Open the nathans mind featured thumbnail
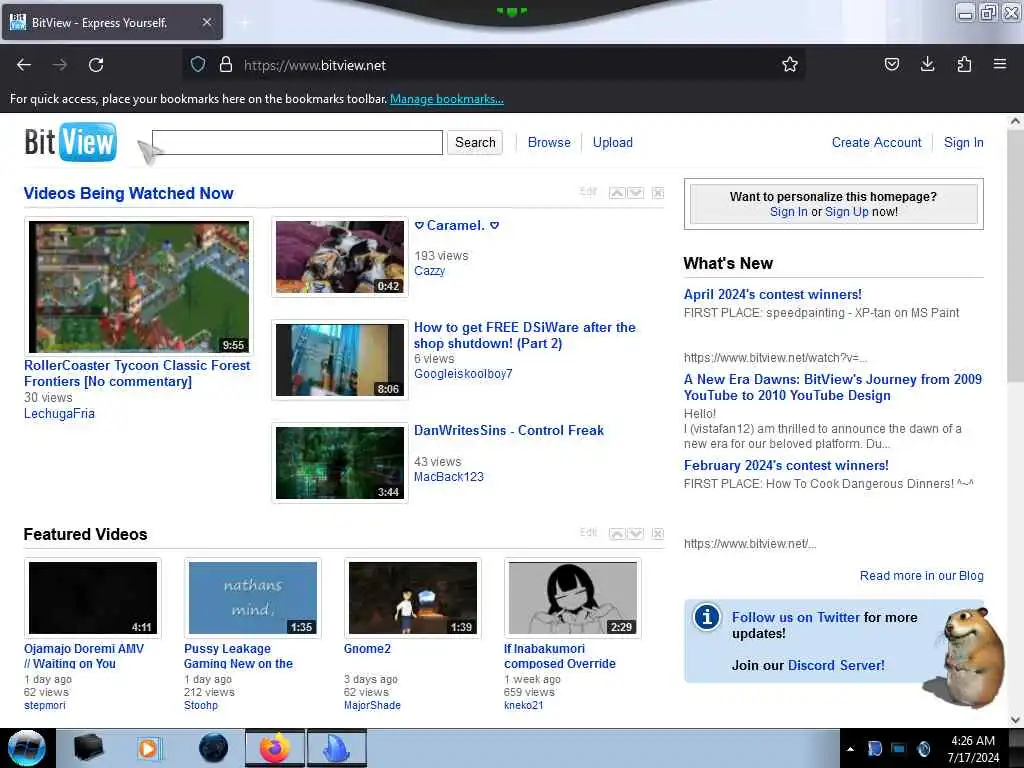1024x768 pixels. [253, 598]
